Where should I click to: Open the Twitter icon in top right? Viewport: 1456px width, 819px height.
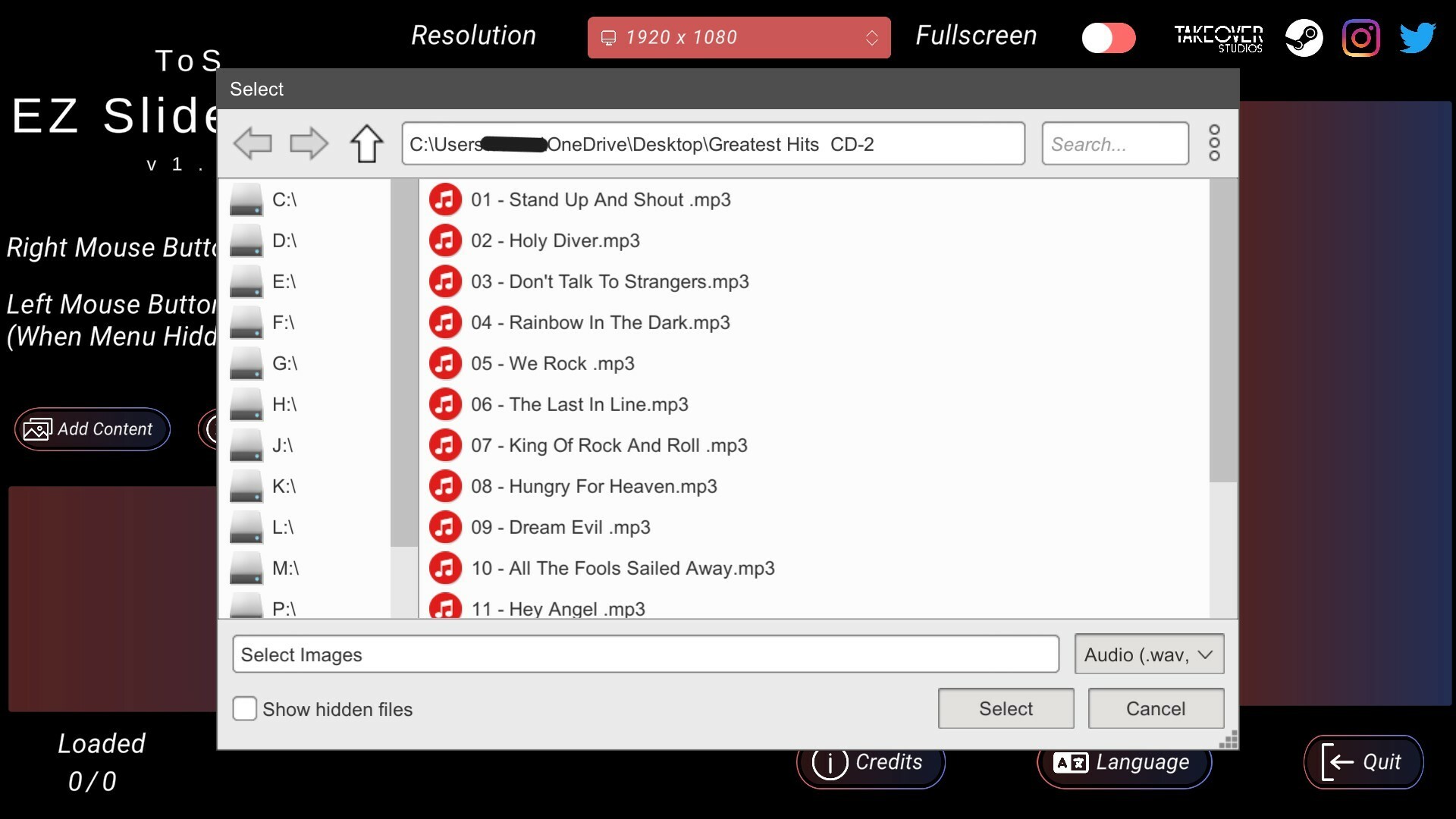tap(1418, 37)
